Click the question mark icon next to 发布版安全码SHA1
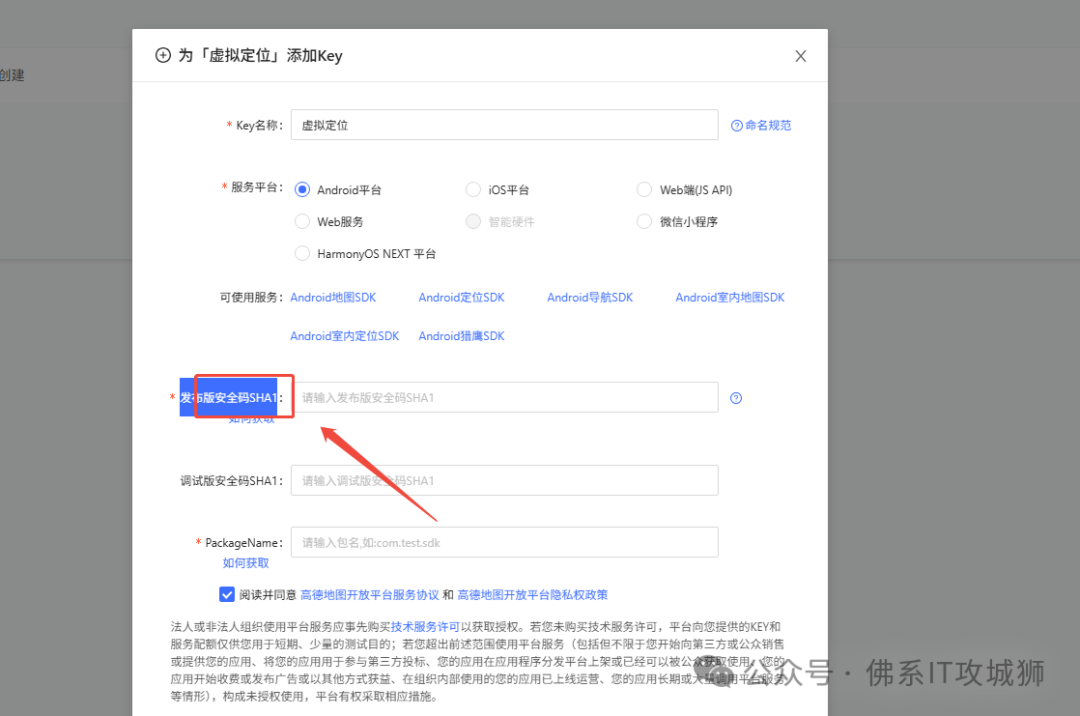 (735, 397)
